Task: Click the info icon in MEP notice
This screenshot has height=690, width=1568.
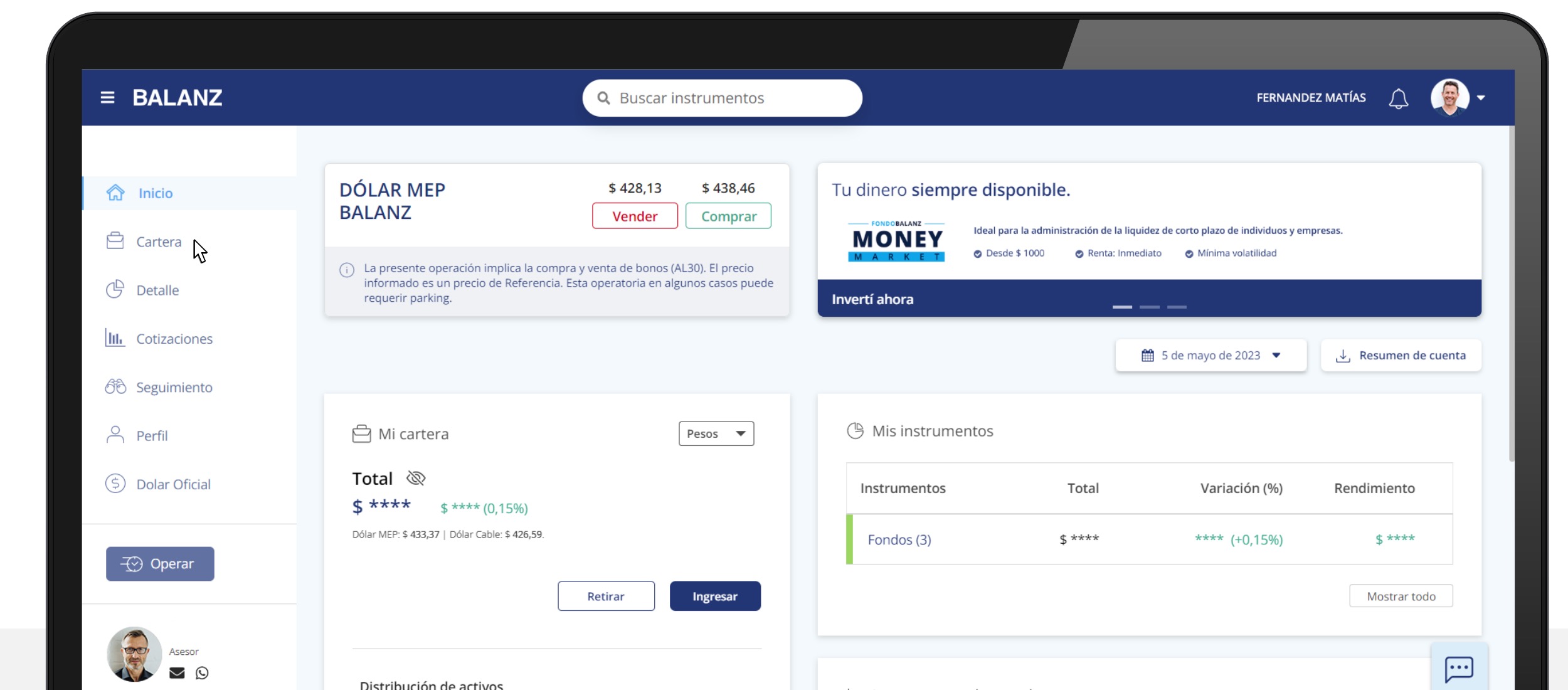Action: (347, 270)
